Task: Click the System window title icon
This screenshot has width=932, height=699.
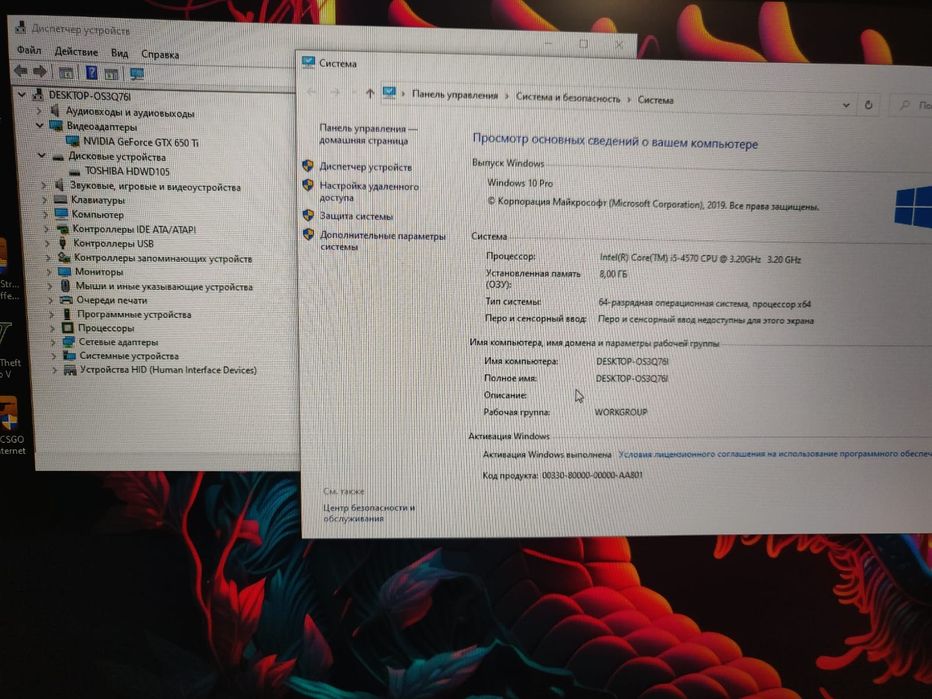Action: [x=308, y=62]
